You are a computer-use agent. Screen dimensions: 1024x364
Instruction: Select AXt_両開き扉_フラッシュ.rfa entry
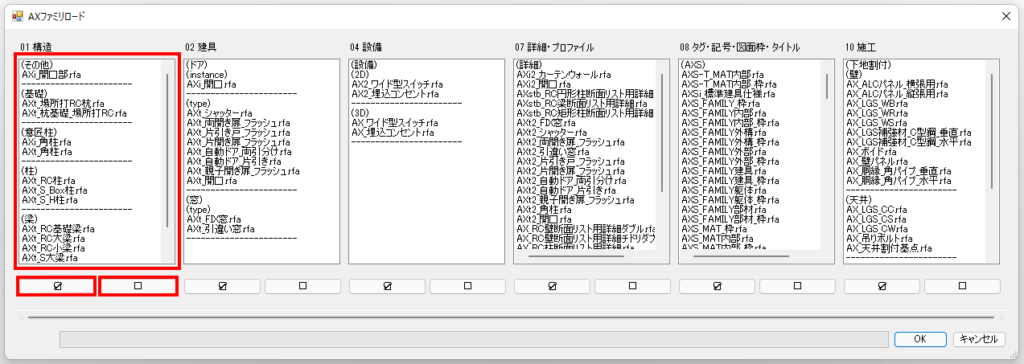pos(238,123)
